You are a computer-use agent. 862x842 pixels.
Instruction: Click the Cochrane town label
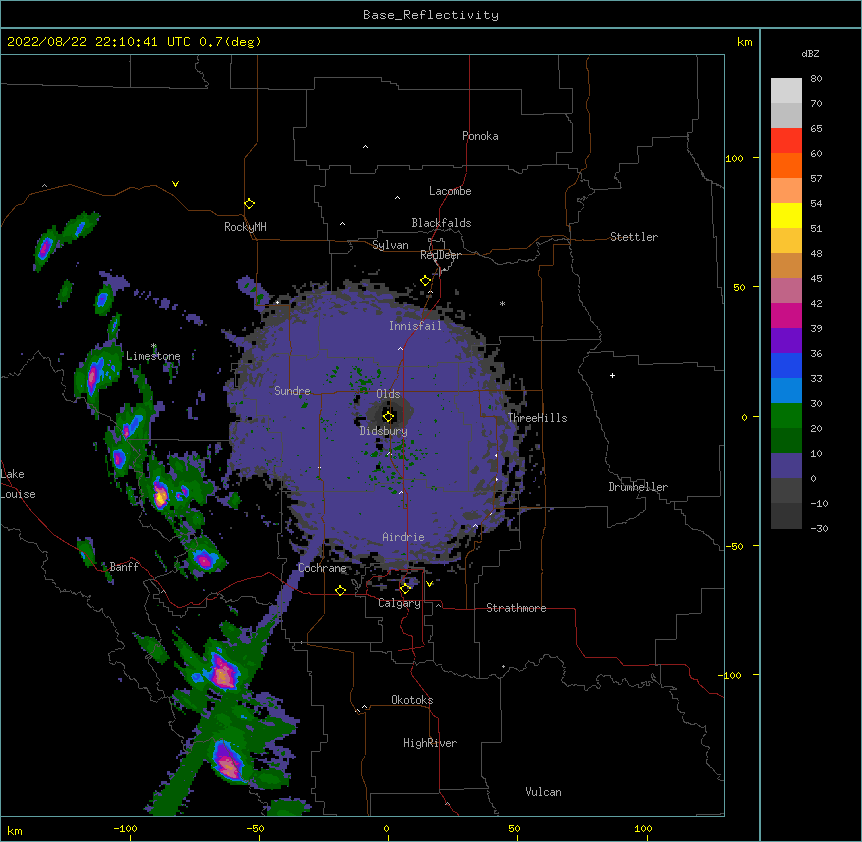323,568
